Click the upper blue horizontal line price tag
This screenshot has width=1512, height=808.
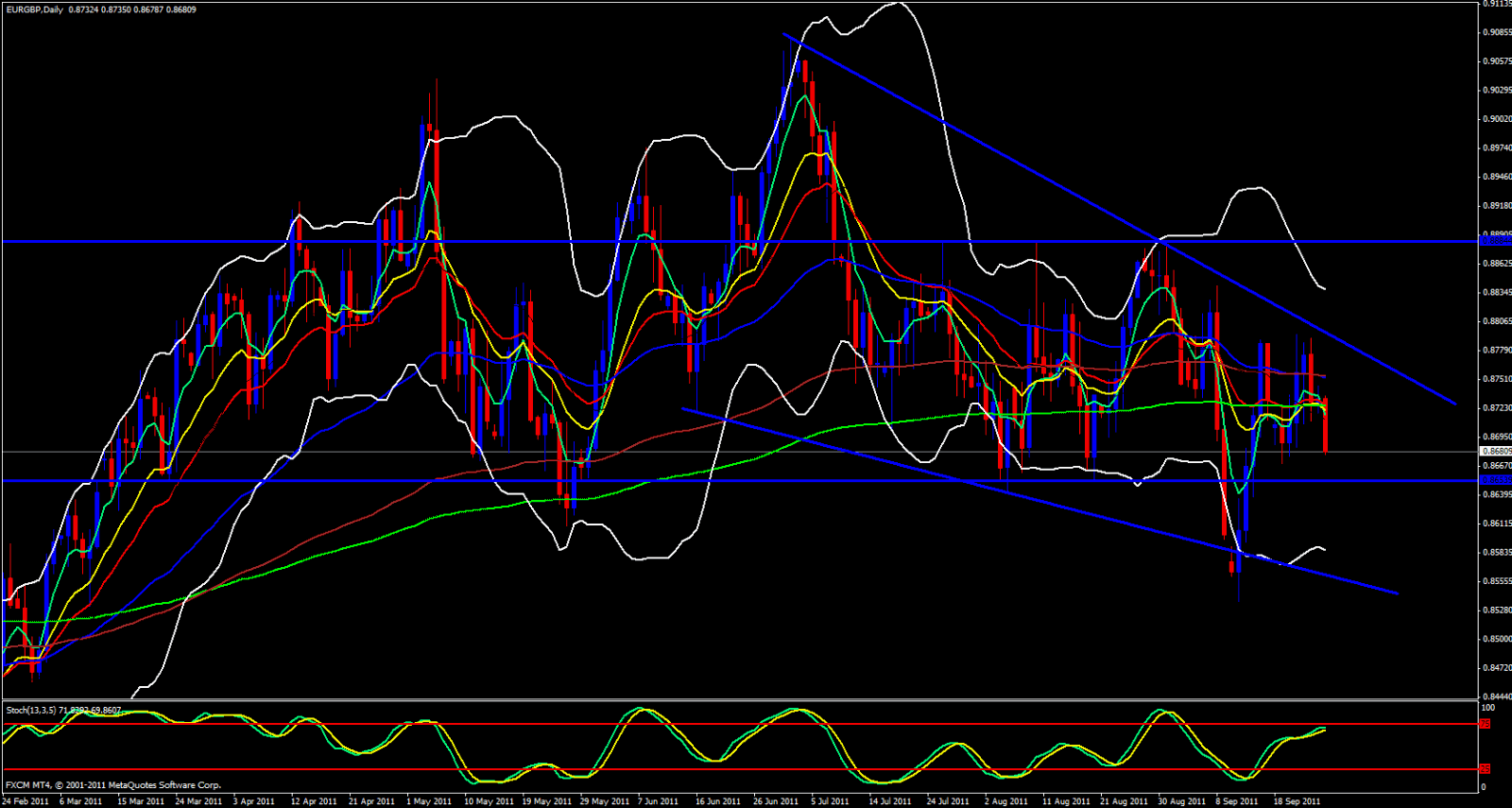[1494, 242]
